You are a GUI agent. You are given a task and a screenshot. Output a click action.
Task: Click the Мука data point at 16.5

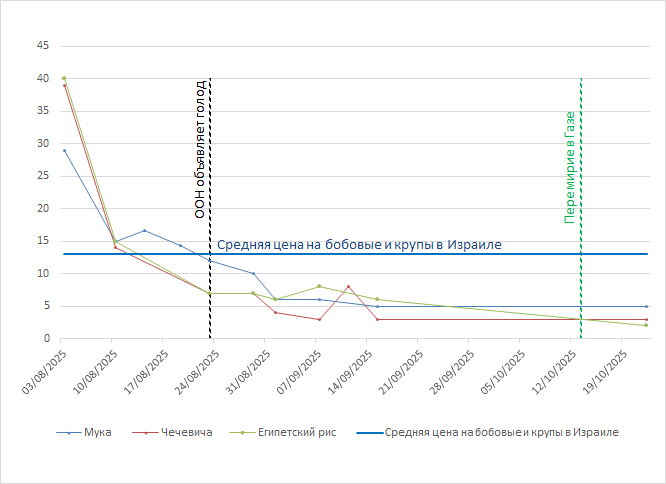pyautogui.click(x=145, y=230)
